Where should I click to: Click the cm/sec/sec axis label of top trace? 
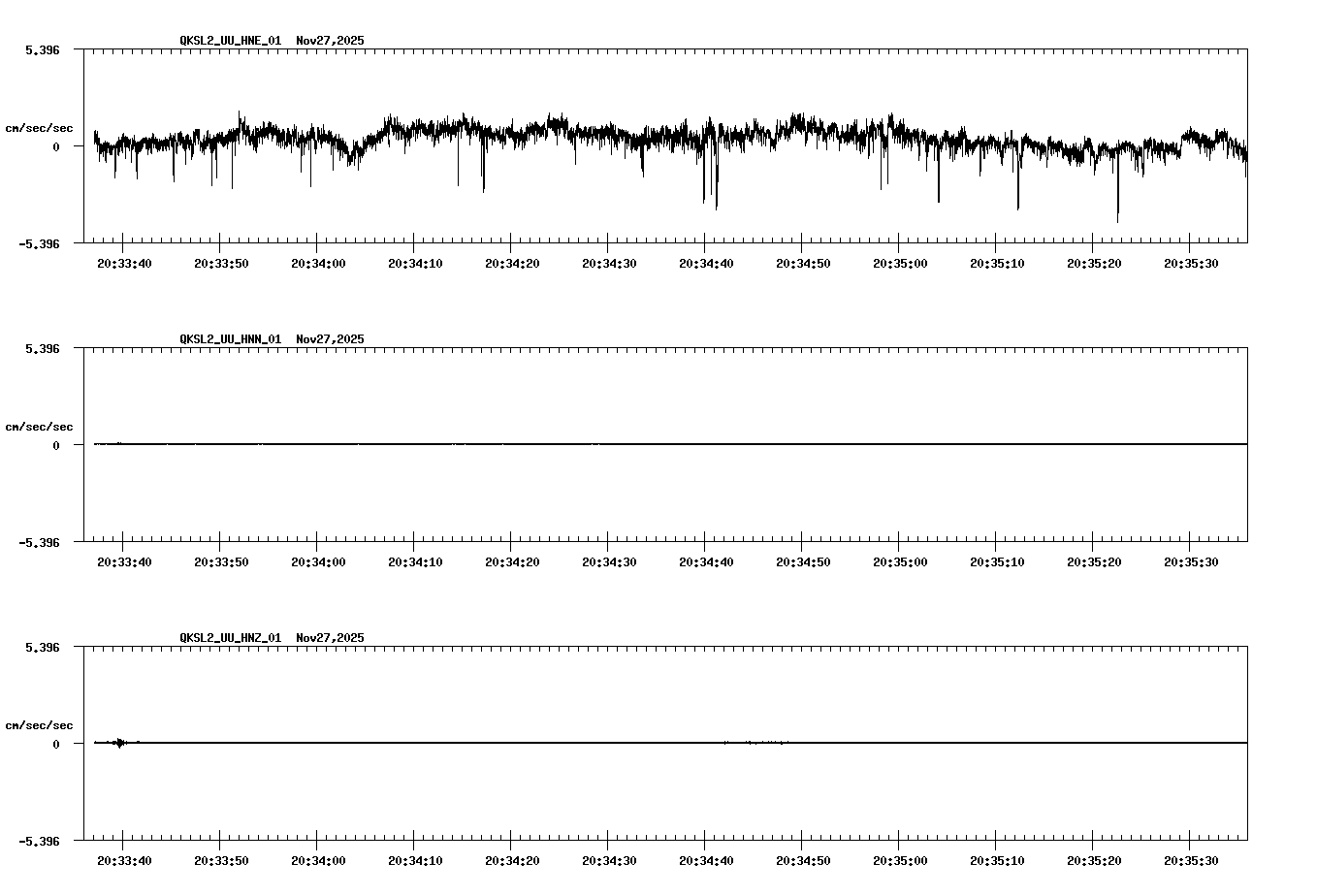[40, 127]
